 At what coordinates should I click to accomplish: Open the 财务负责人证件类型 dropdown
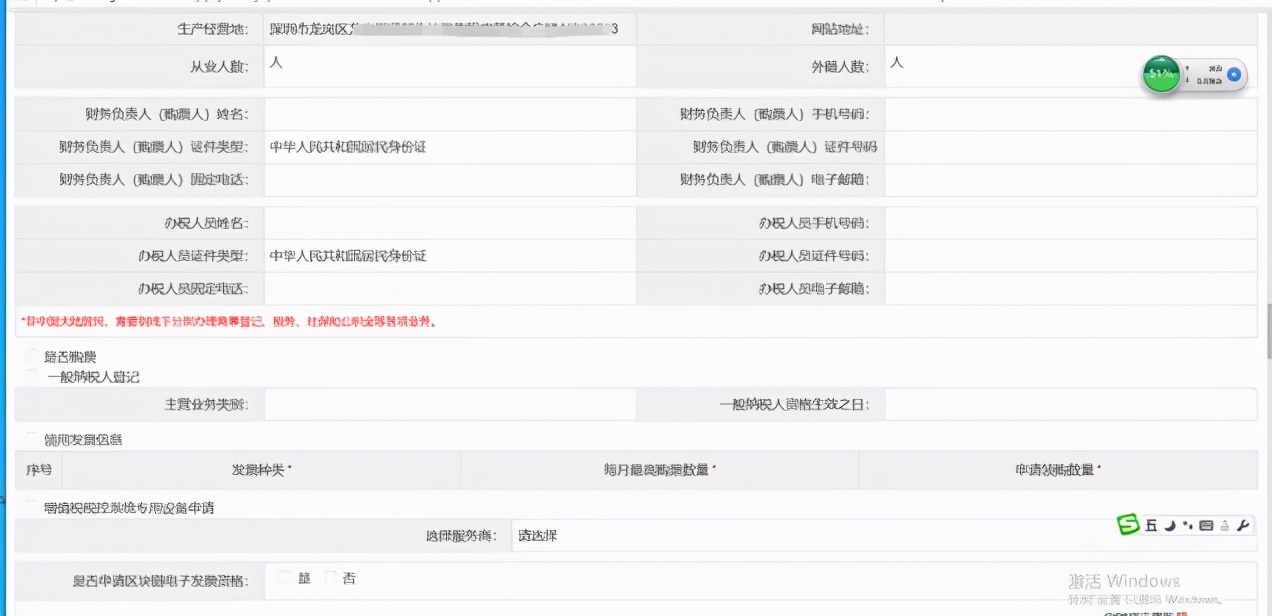tap(449, 147)
